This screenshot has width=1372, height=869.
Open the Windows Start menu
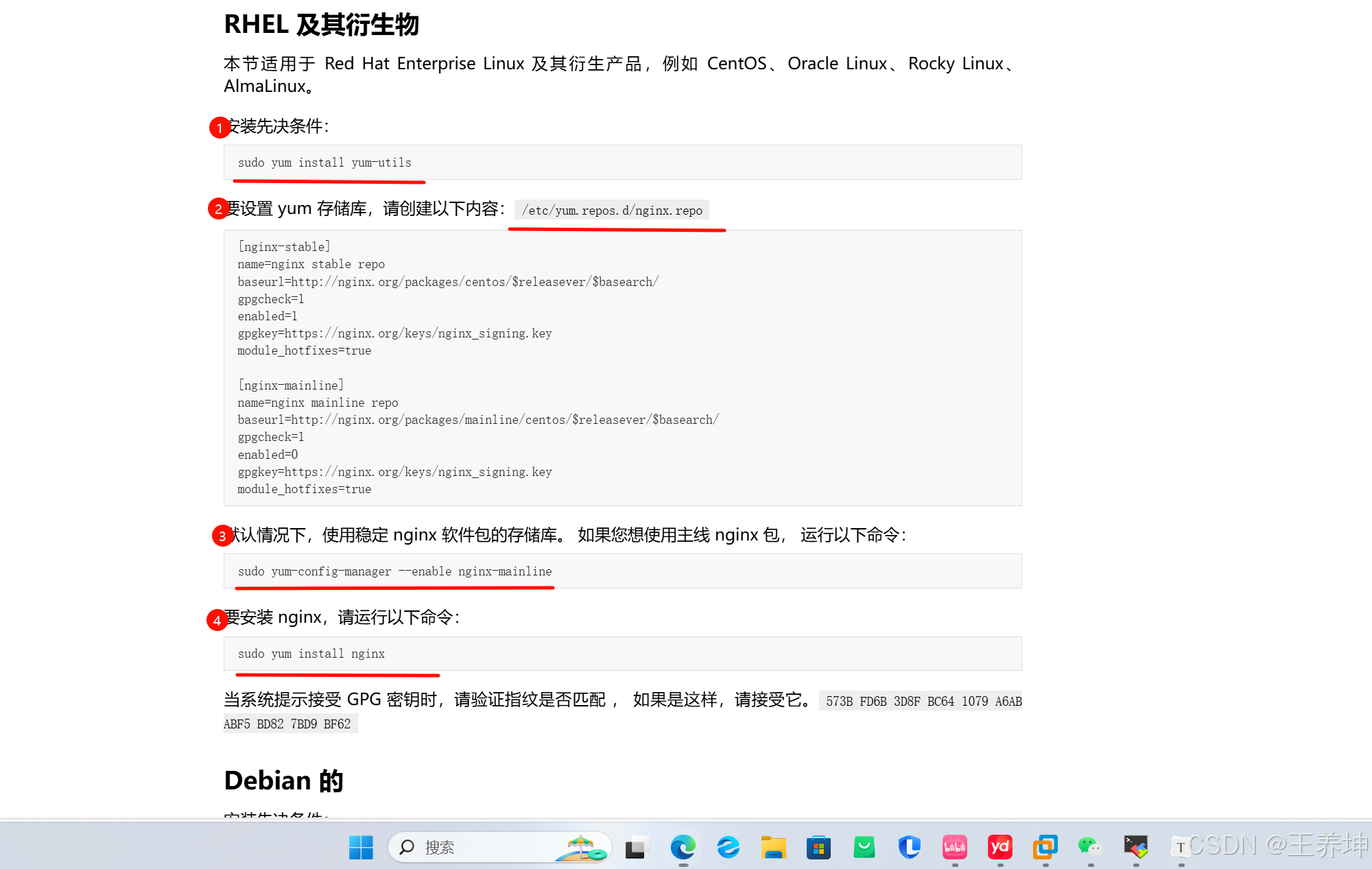click(x=361, y=848)
